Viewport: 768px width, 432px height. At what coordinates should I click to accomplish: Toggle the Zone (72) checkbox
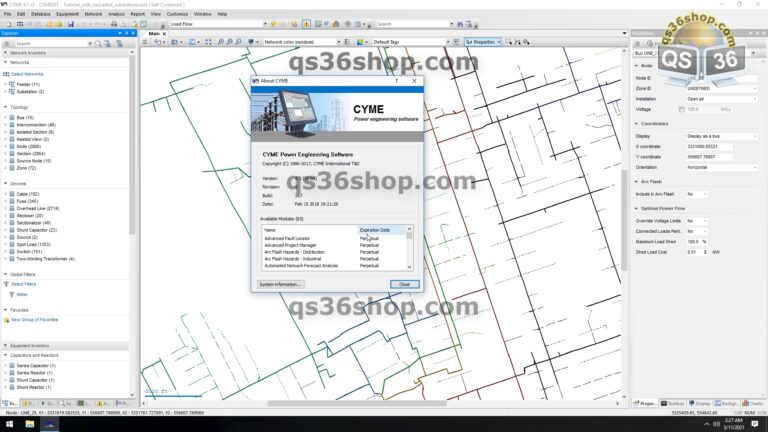(12, 168)
